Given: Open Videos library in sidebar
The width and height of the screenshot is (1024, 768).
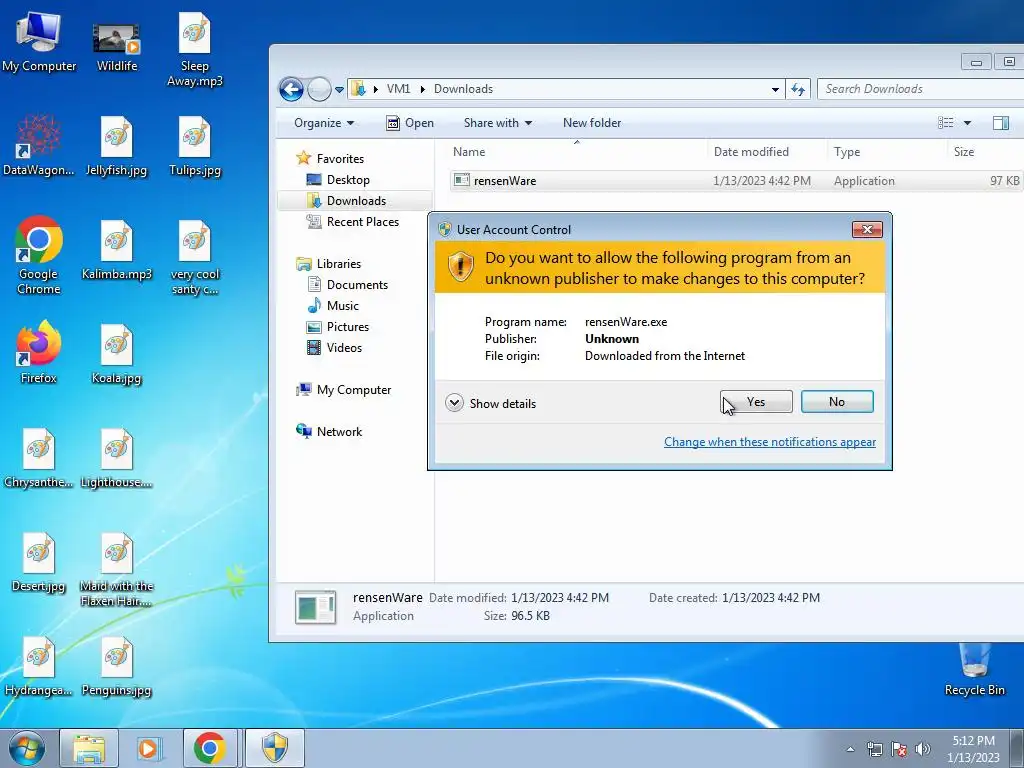Looking at the screenshot, I should click(334, 347).
